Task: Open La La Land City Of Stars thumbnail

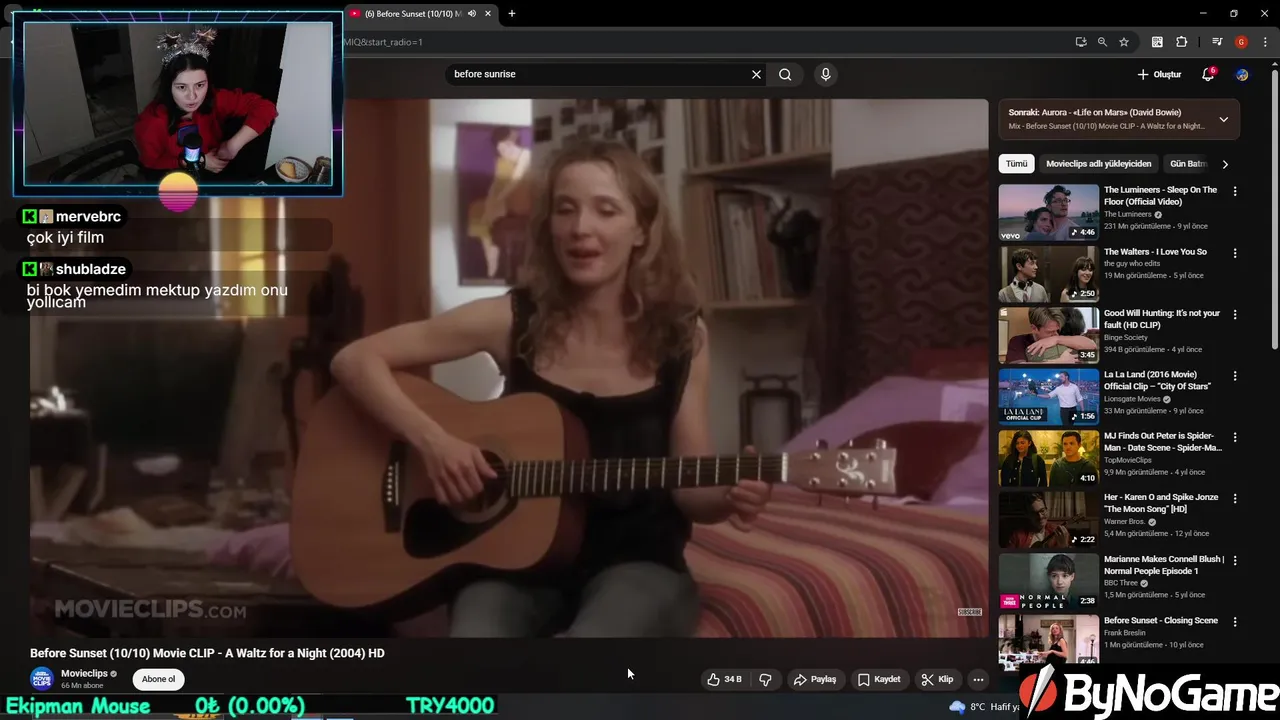Action: pyautogui.click(x=1048, y=396)
